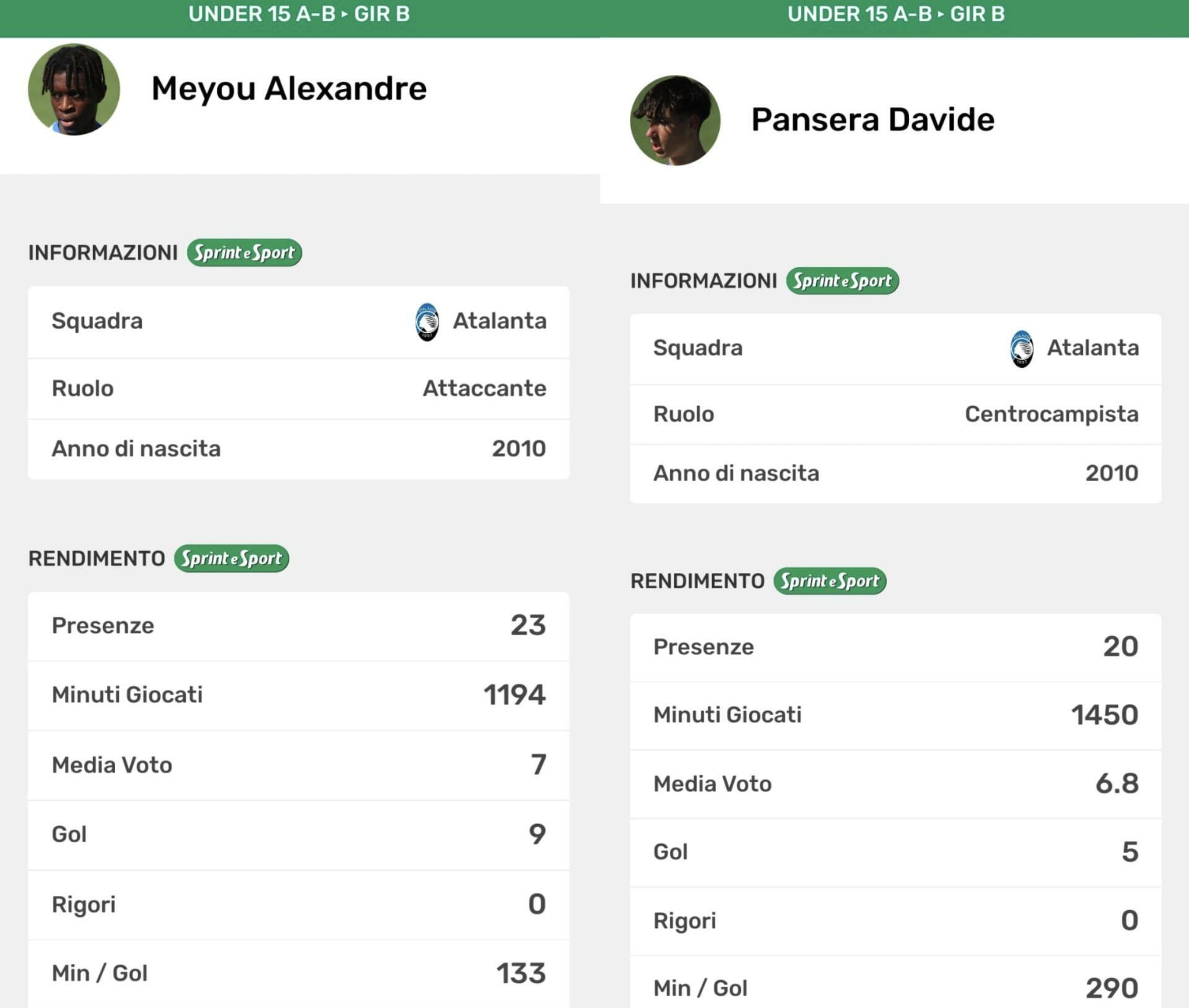Click Sprint e Sport badge beside right Informazioni
1189x1008 pixels.
[842, 281]
